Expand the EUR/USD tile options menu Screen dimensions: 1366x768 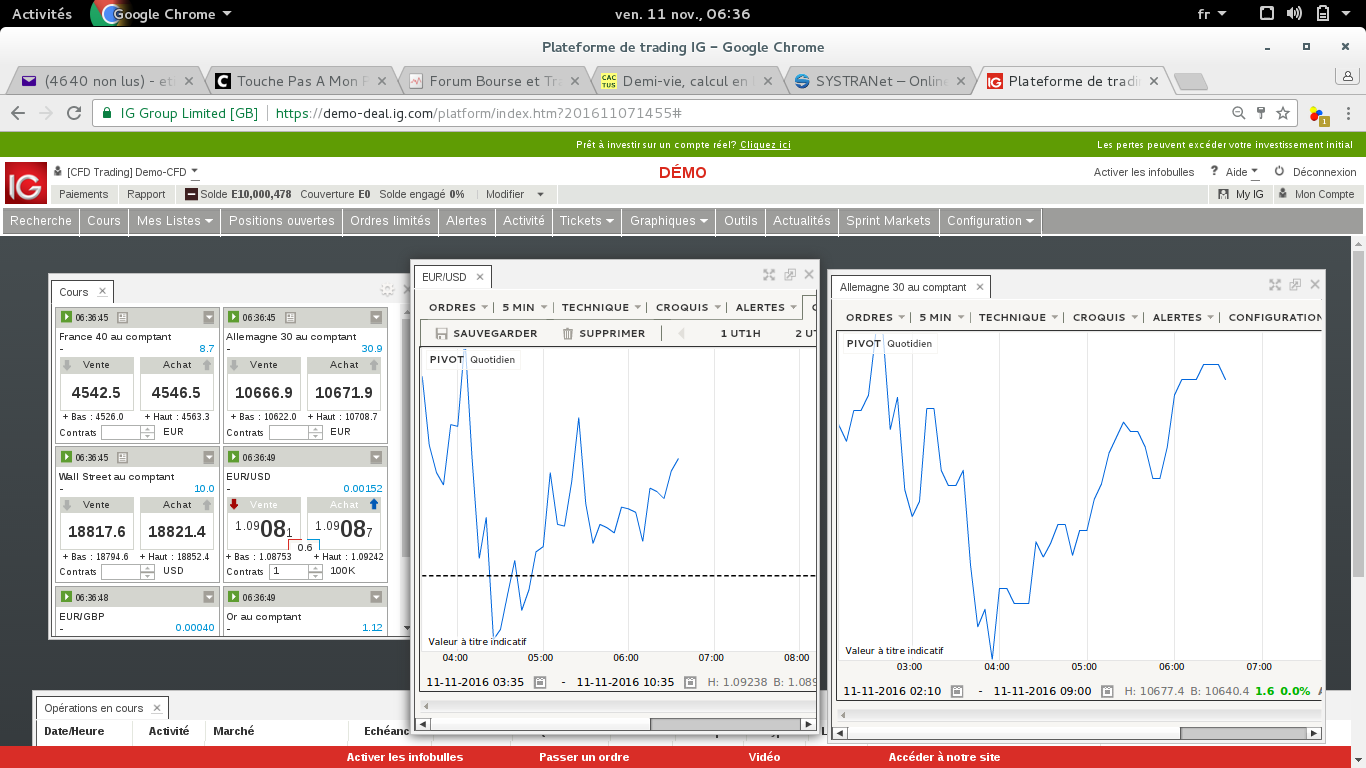coord(376,457)
